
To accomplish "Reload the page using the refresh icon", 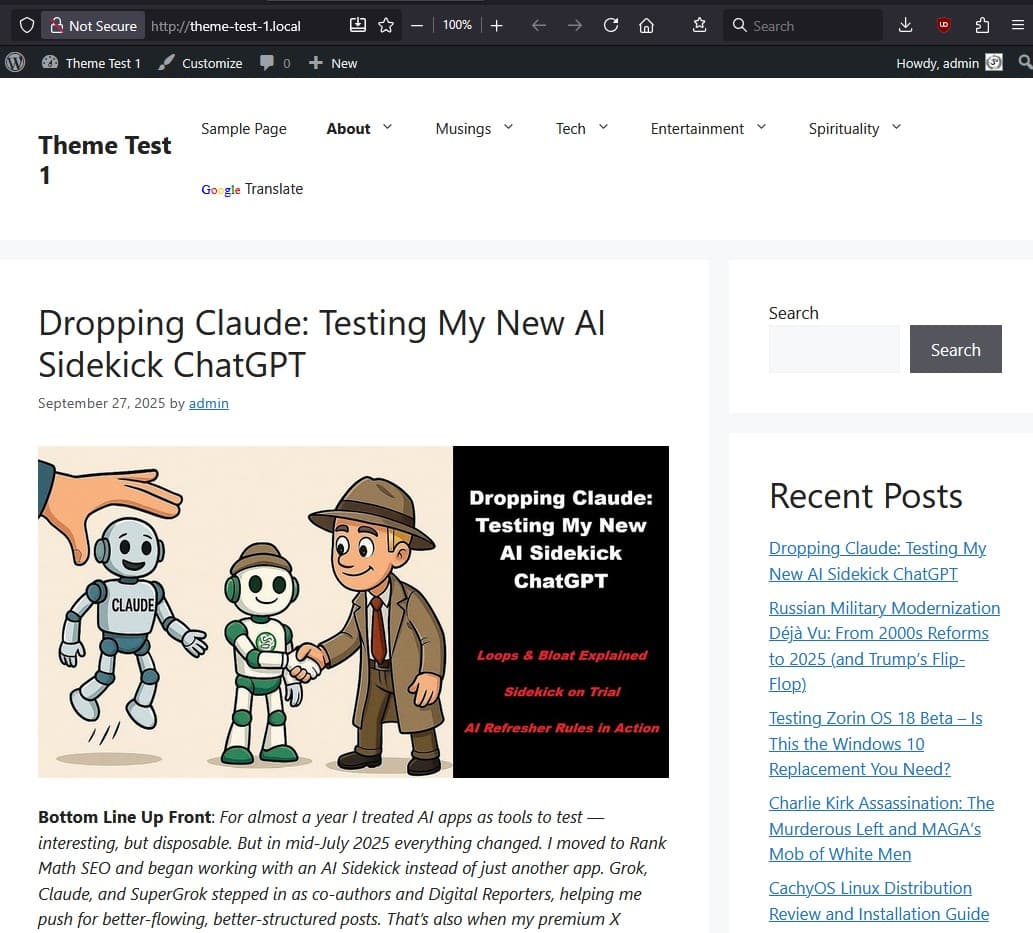I will [611, 25].
